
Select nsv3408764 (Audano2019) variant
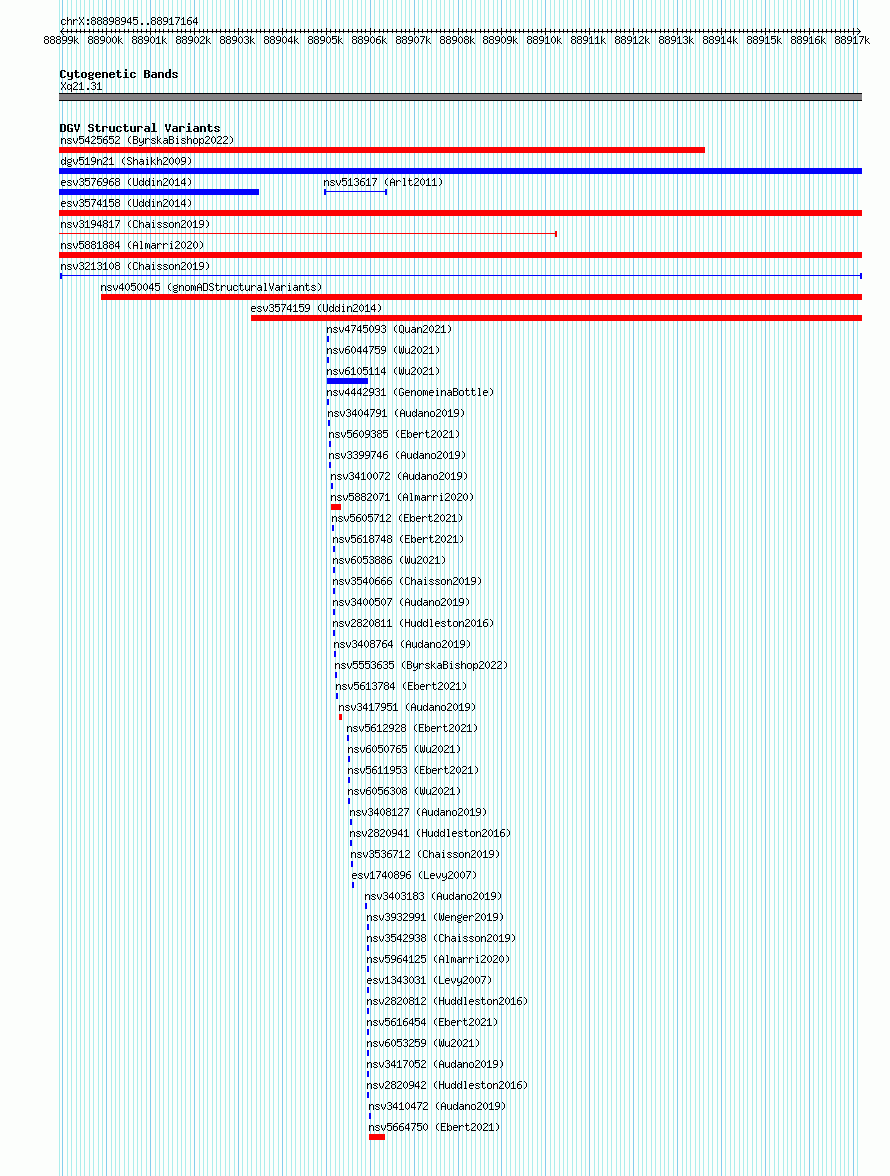coord(403,644)
